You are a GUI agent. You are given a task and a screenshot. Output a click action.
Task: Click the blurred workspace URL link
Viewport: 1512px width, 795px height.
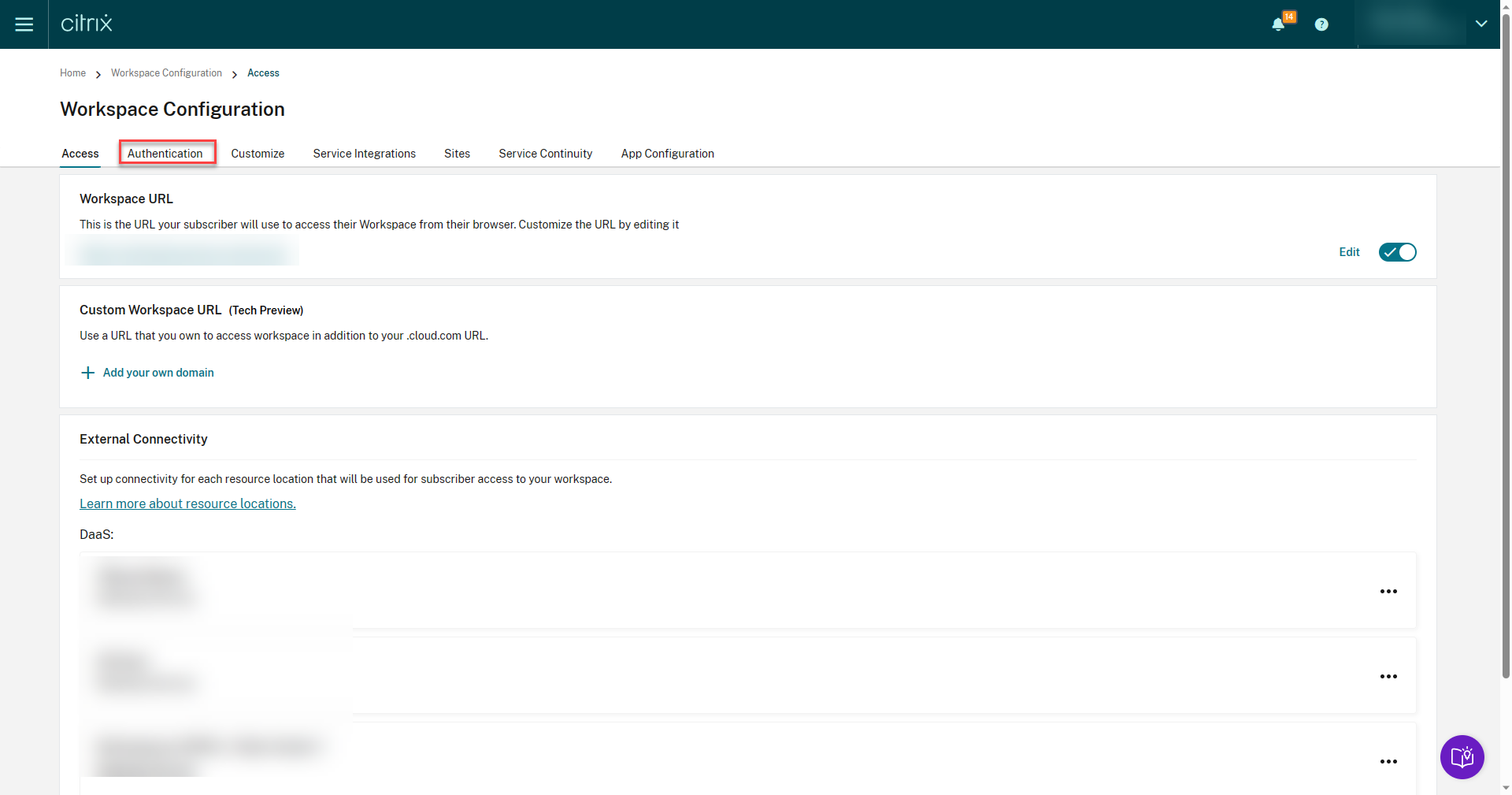coord(183,252)
